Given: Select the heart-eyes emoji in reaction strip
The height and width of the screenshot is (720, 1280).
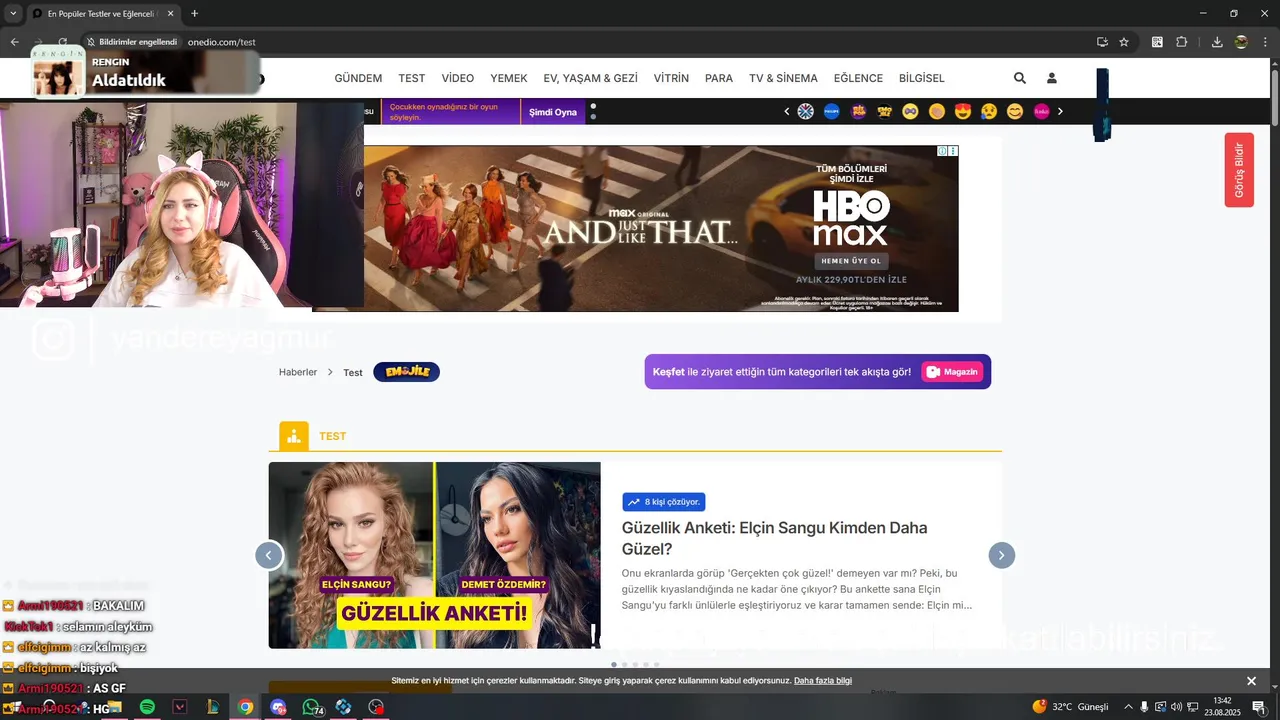Looking at the screenshot, I should coord(963,111).
